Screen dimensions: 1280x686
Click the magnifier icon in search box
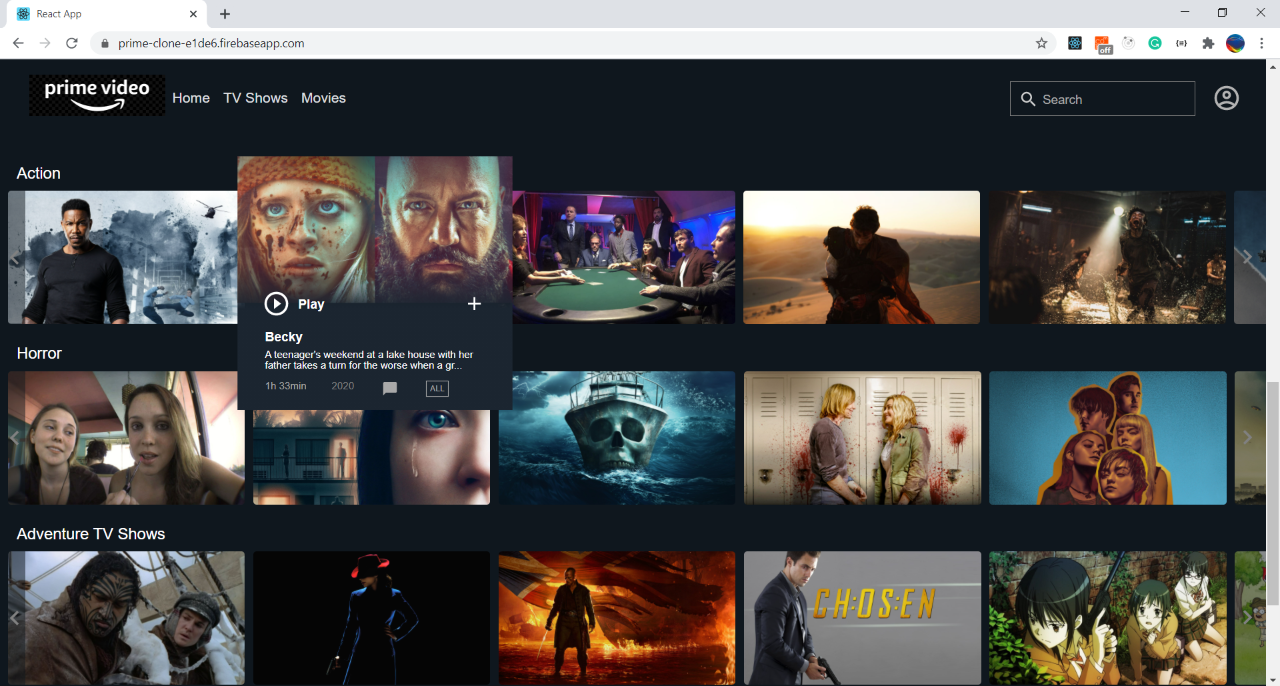pyautogui.click(x=1028, y=99)
